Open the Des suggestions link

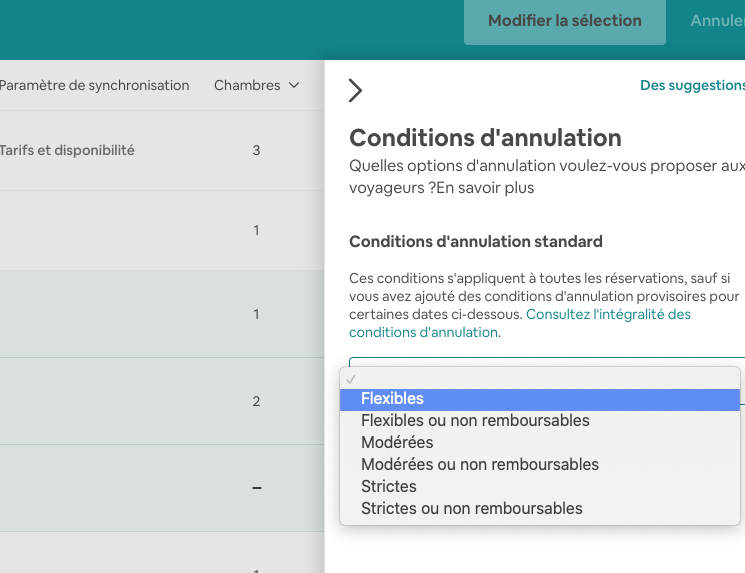tap(692, 86)
